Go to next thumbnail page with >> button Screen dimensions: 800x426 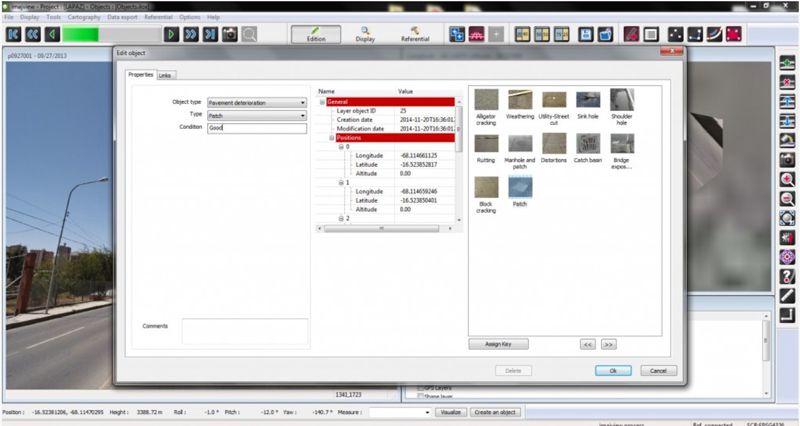click(608, 345)
